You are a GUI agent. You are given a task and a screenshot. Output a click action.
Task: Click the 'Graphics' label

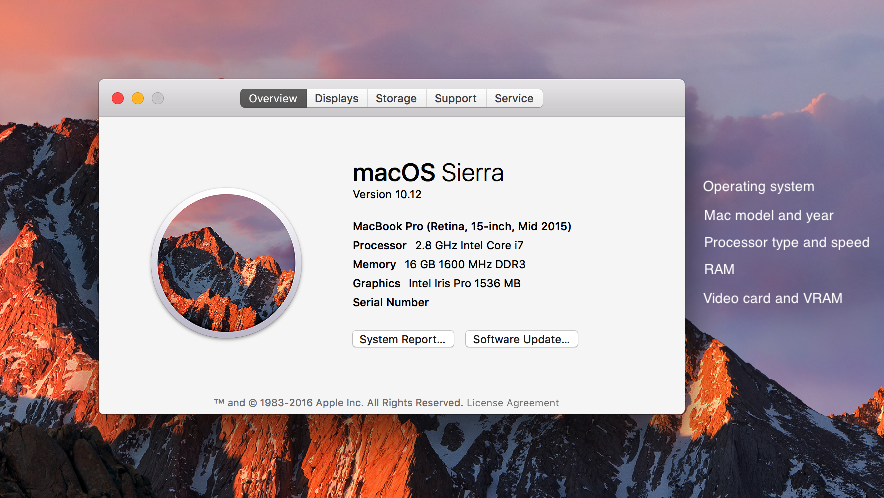pos(377,283)
